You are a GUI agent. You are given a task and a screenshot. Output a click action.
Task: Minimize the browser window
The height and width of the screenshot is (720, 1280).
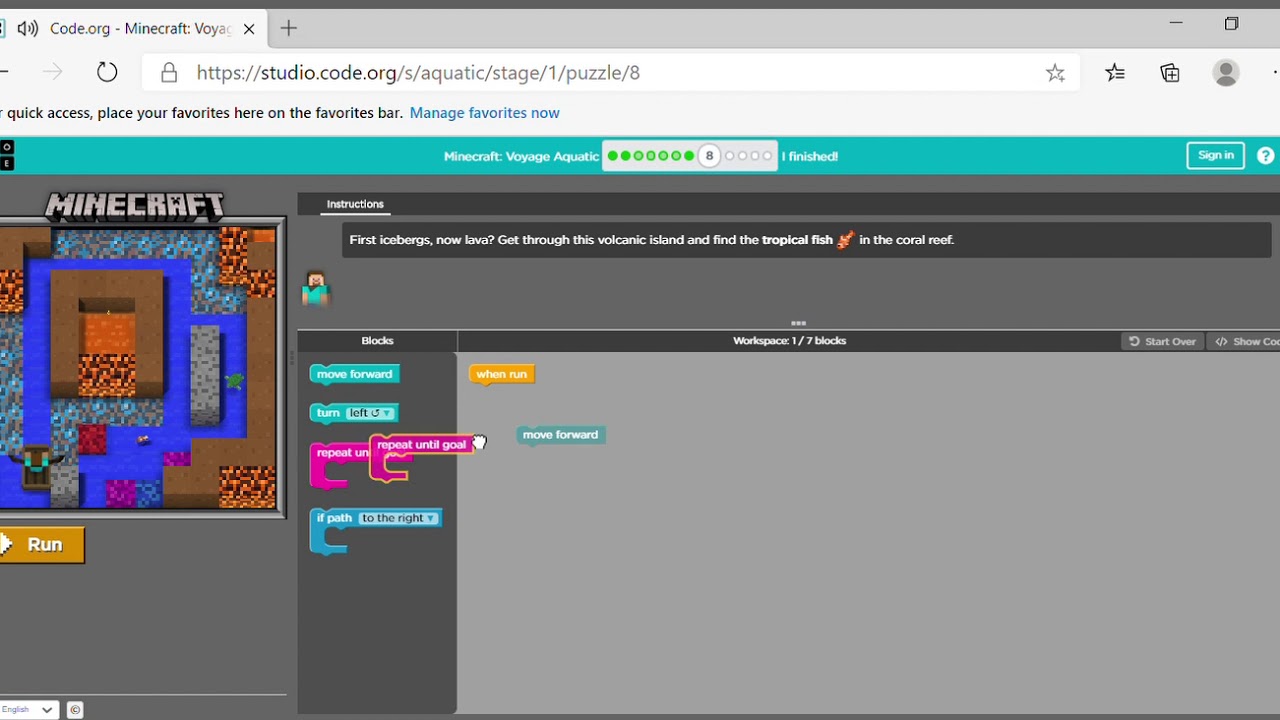(x=1176, y=23)
